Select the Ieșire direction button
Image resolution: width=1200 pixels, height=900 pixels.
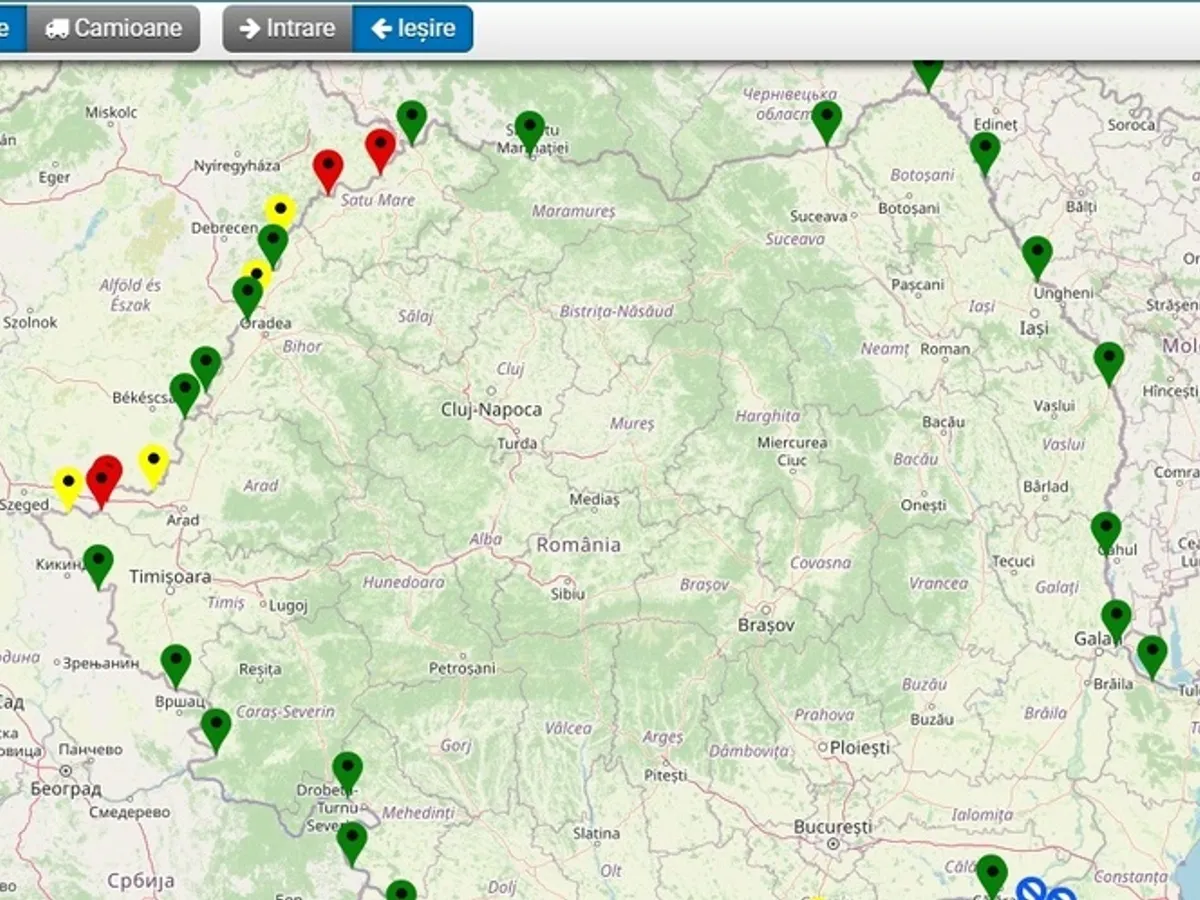pos(413,28)
